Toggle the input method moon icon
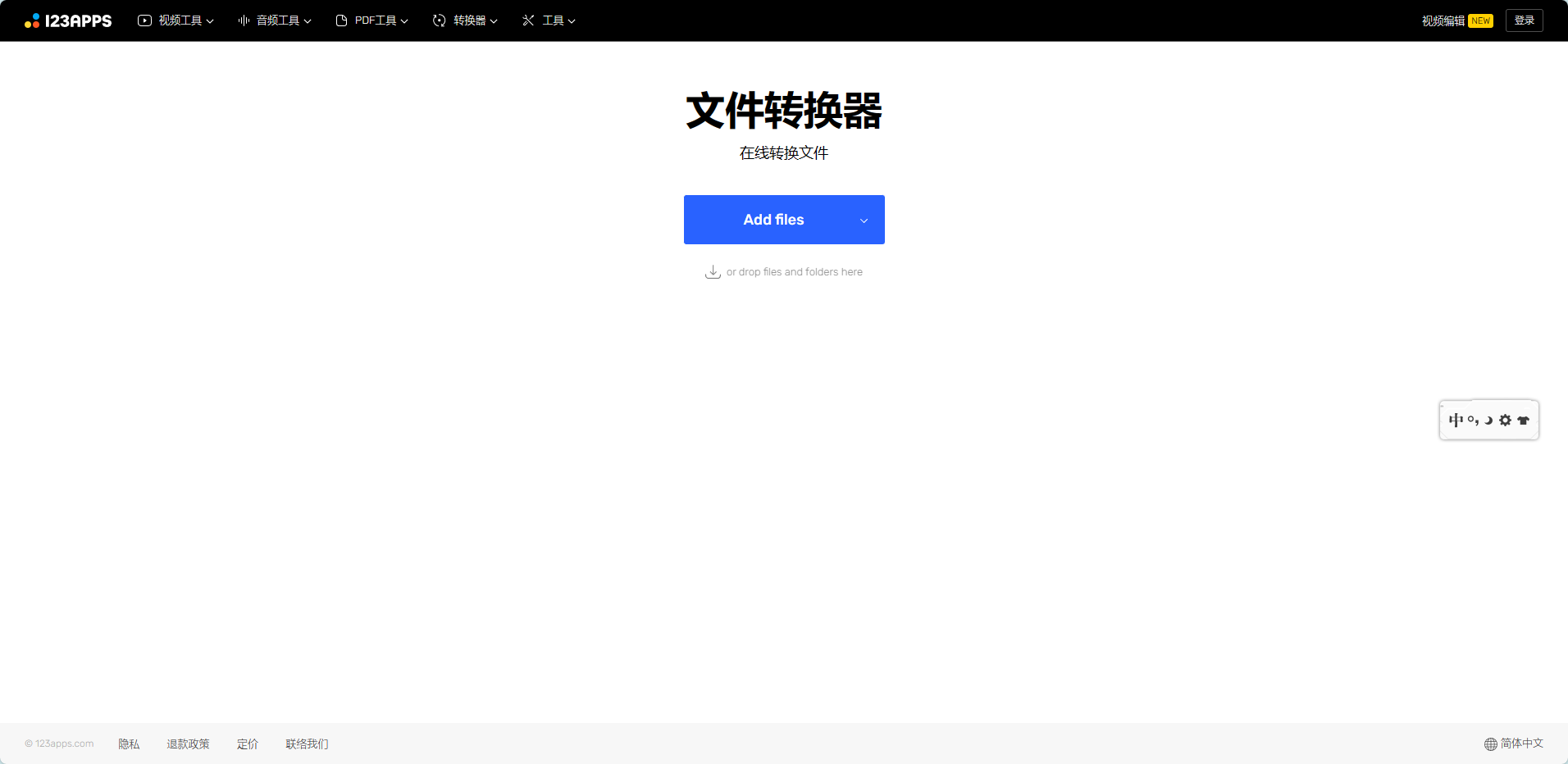Viewport: 1568px width, 764px height. (1488, 420)
